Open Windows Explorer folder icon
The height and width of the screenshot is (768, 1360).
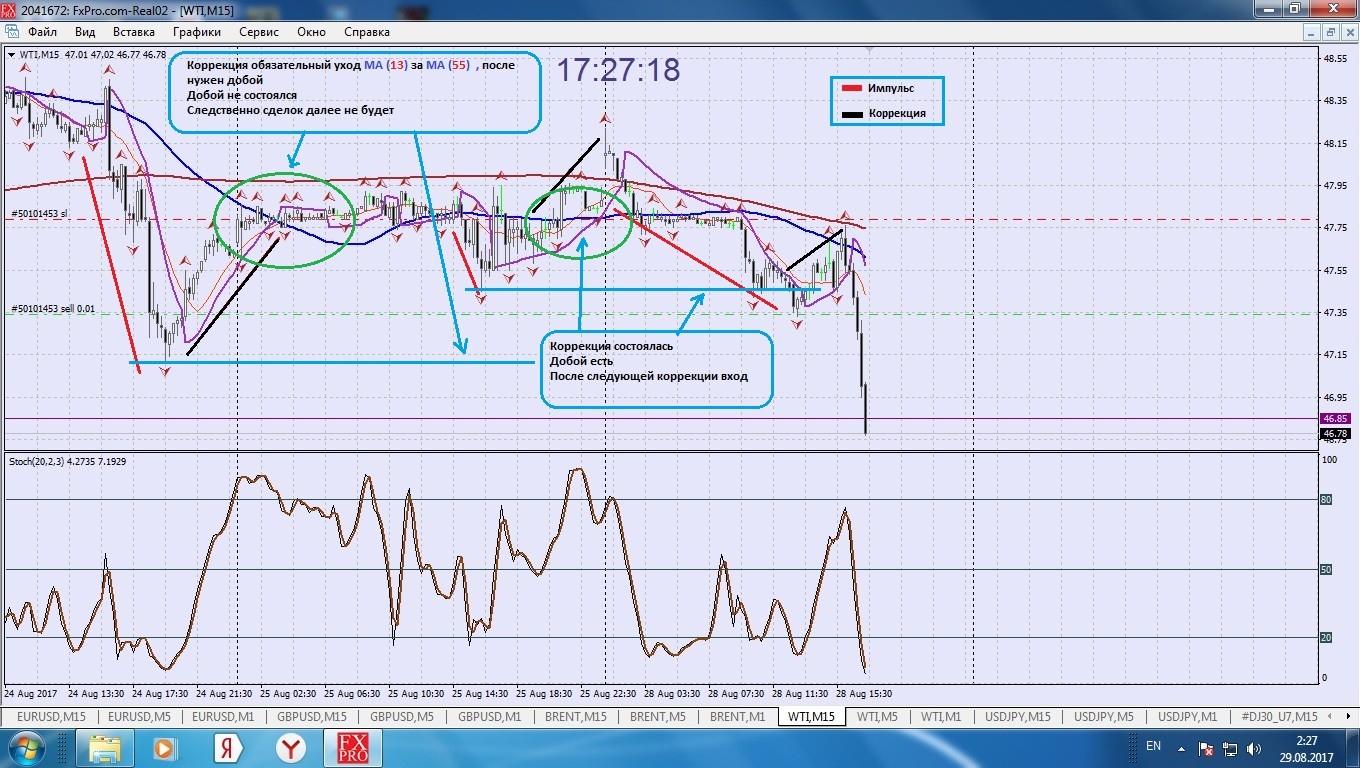[x=104, y=748]
